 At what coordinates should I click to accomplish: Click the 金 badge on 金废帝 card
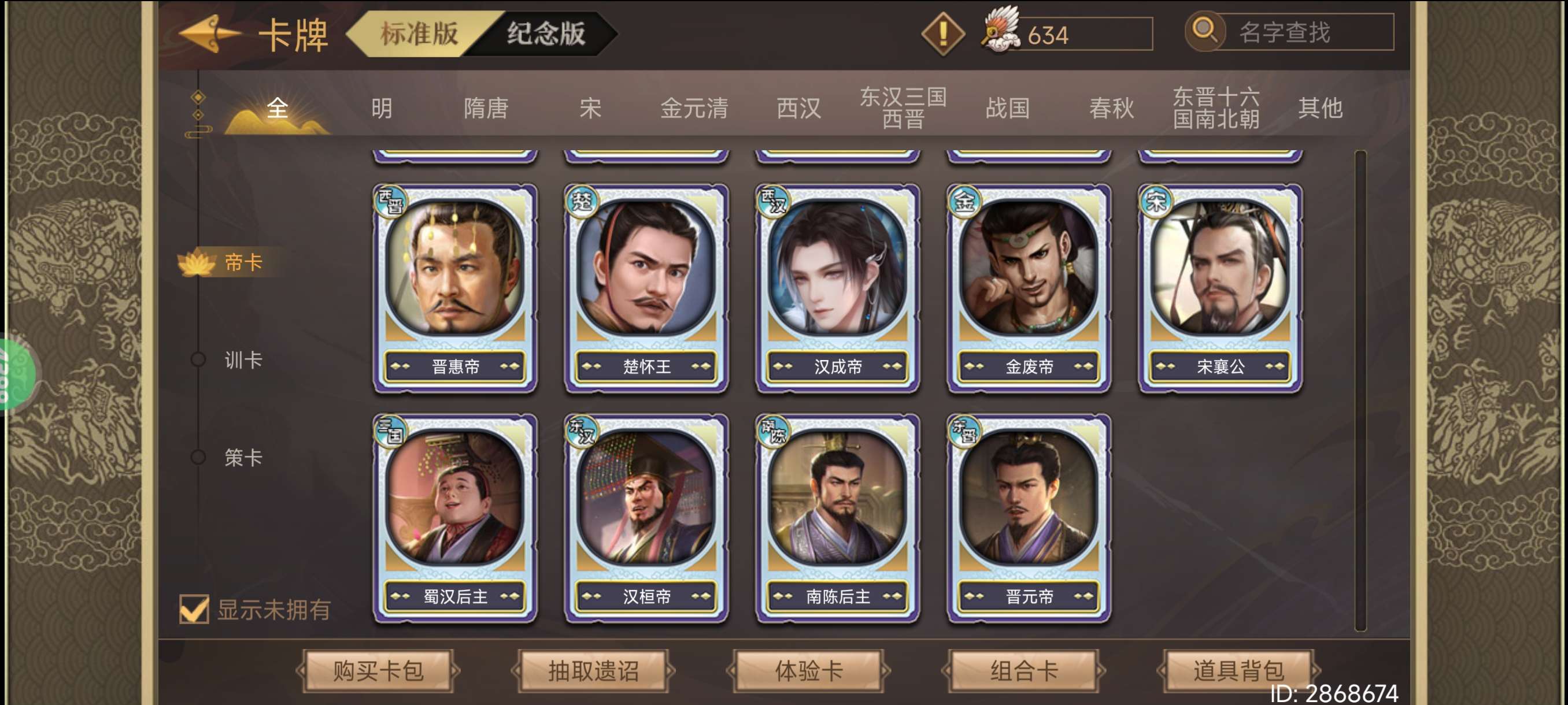964,201
